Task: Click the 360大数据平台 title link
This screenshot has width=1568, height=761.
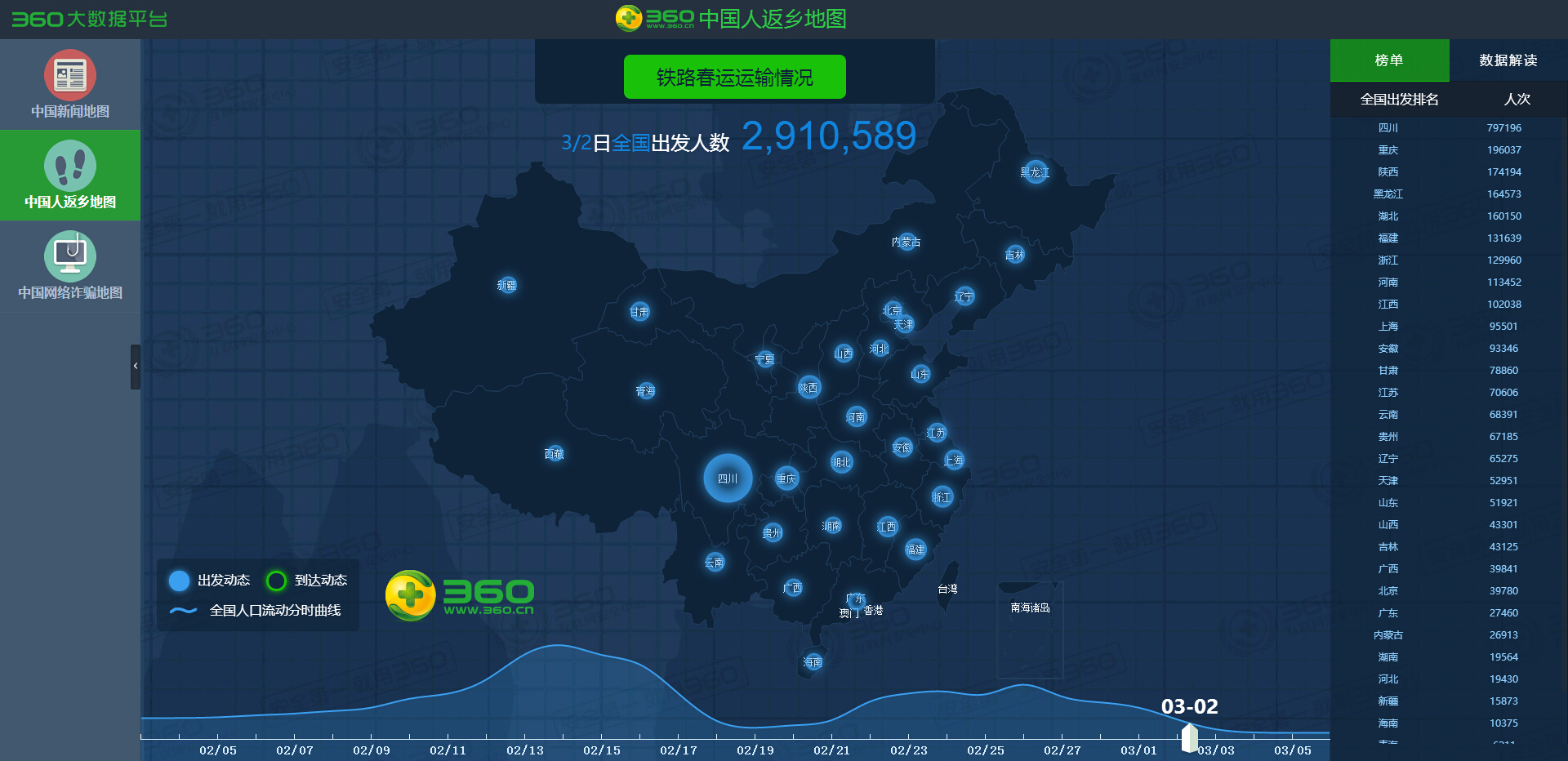Action: coord(90,19)
